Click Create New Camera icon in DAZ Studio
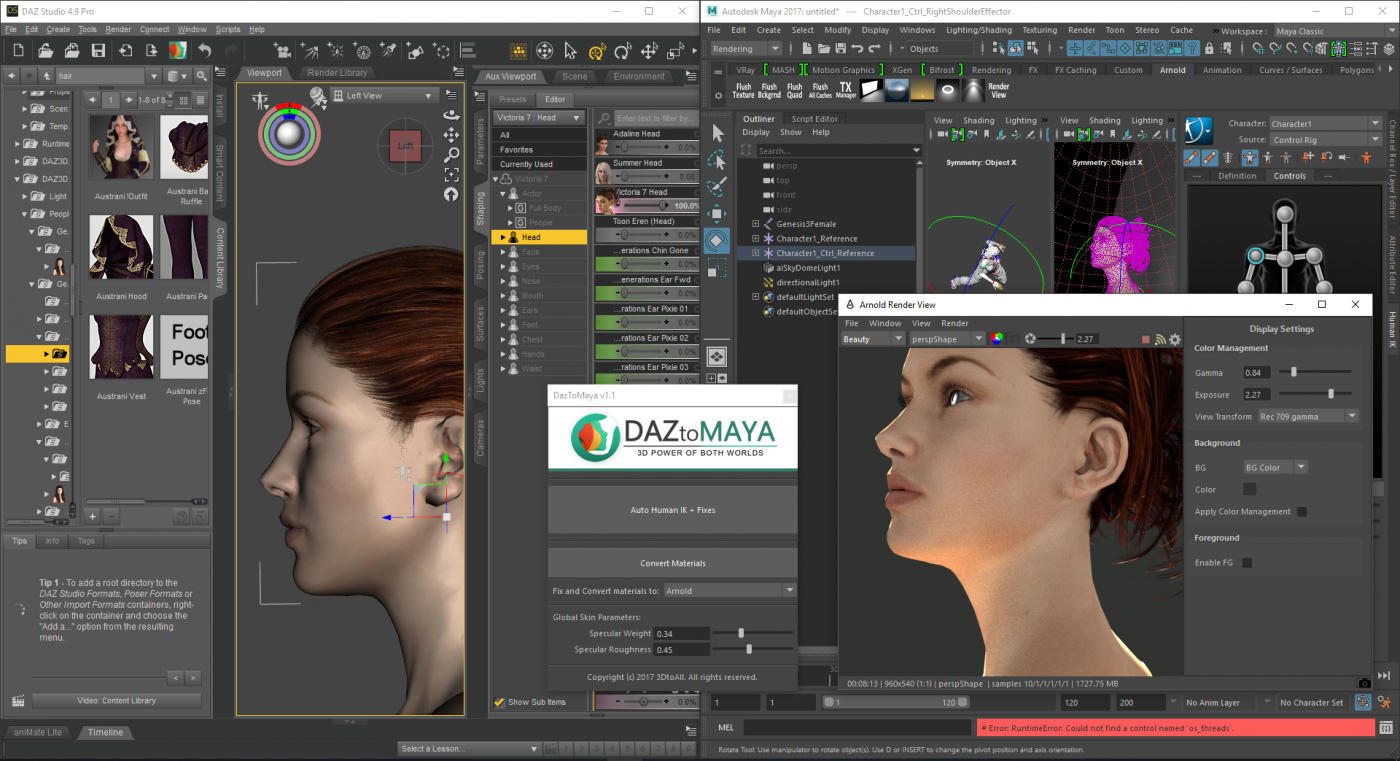Image resolution: width=1400 pixels, height=761 pixels. [283, 50]
